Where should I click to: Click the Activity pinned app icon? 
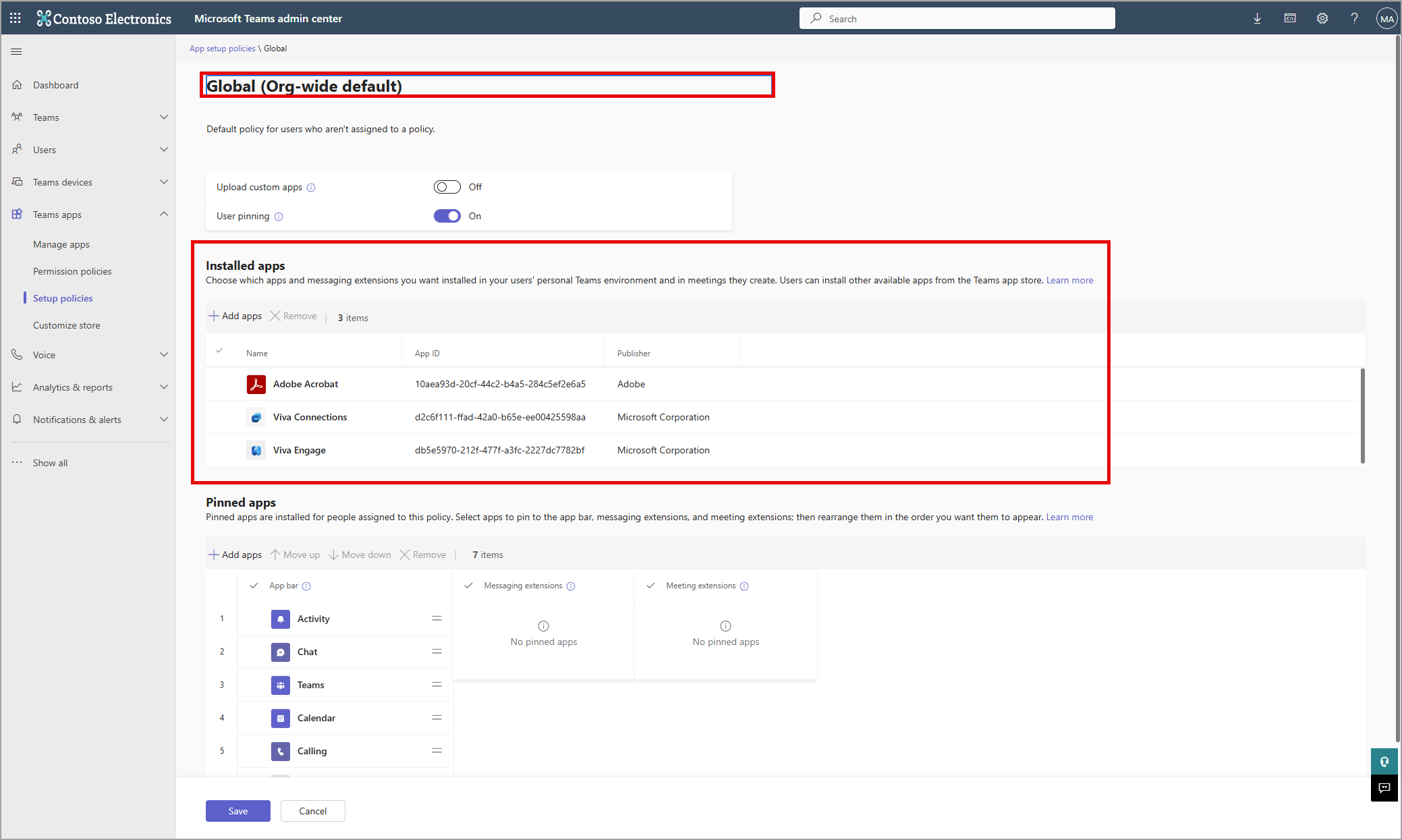281,618
